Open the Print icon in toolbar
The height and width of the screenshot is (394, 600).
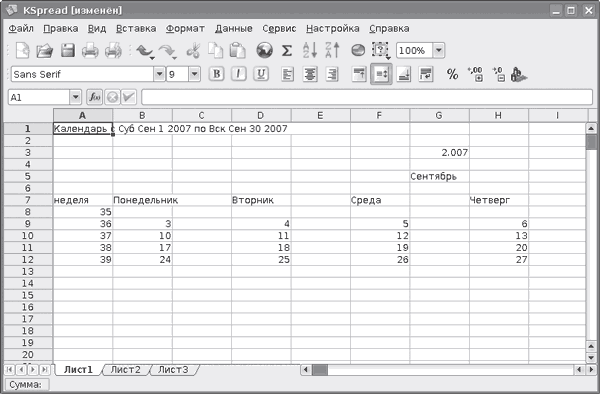click(x=90, y=50)
